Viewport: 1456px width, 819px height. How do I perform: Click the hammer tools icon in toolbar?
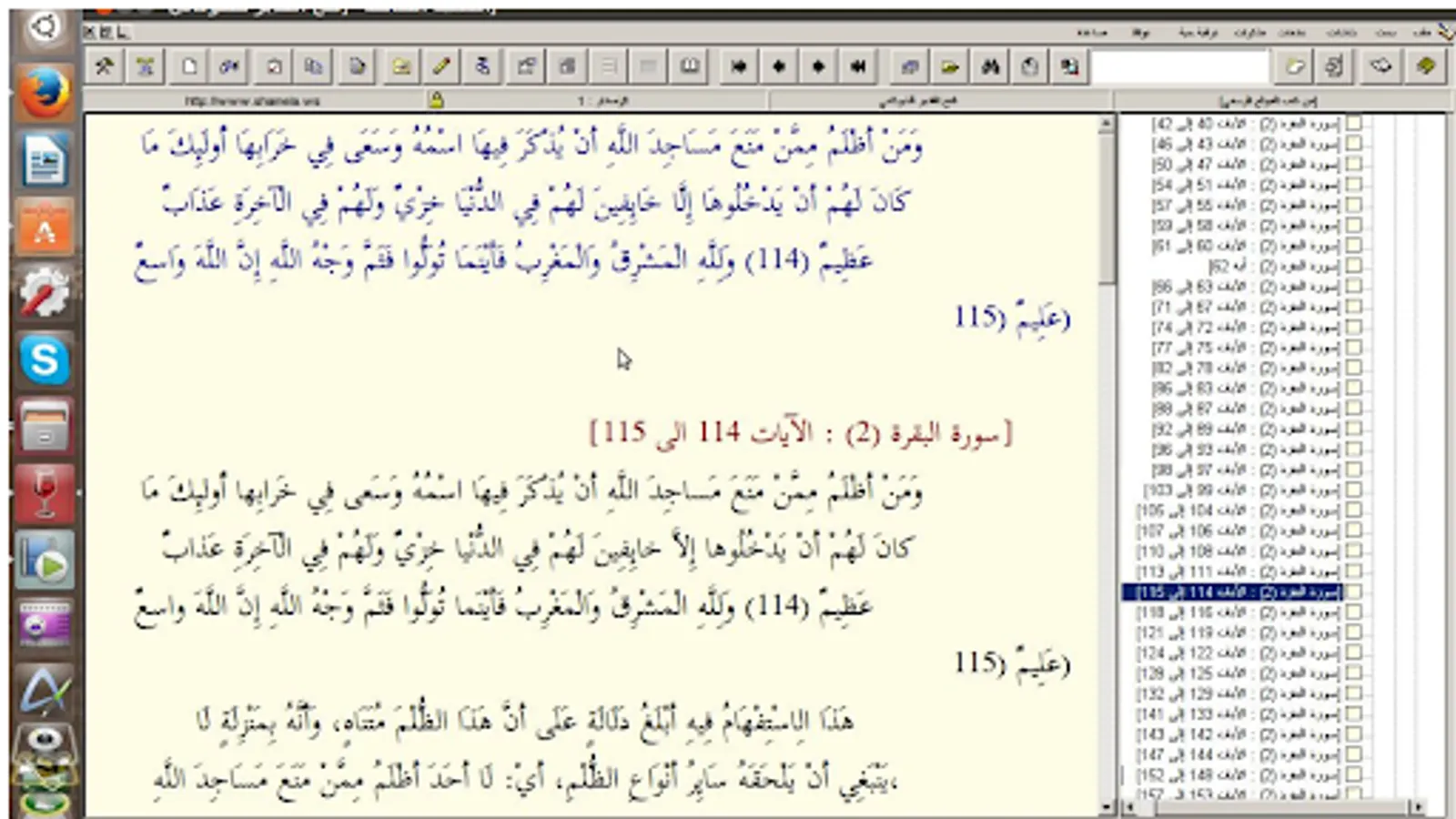pos(105,66)
